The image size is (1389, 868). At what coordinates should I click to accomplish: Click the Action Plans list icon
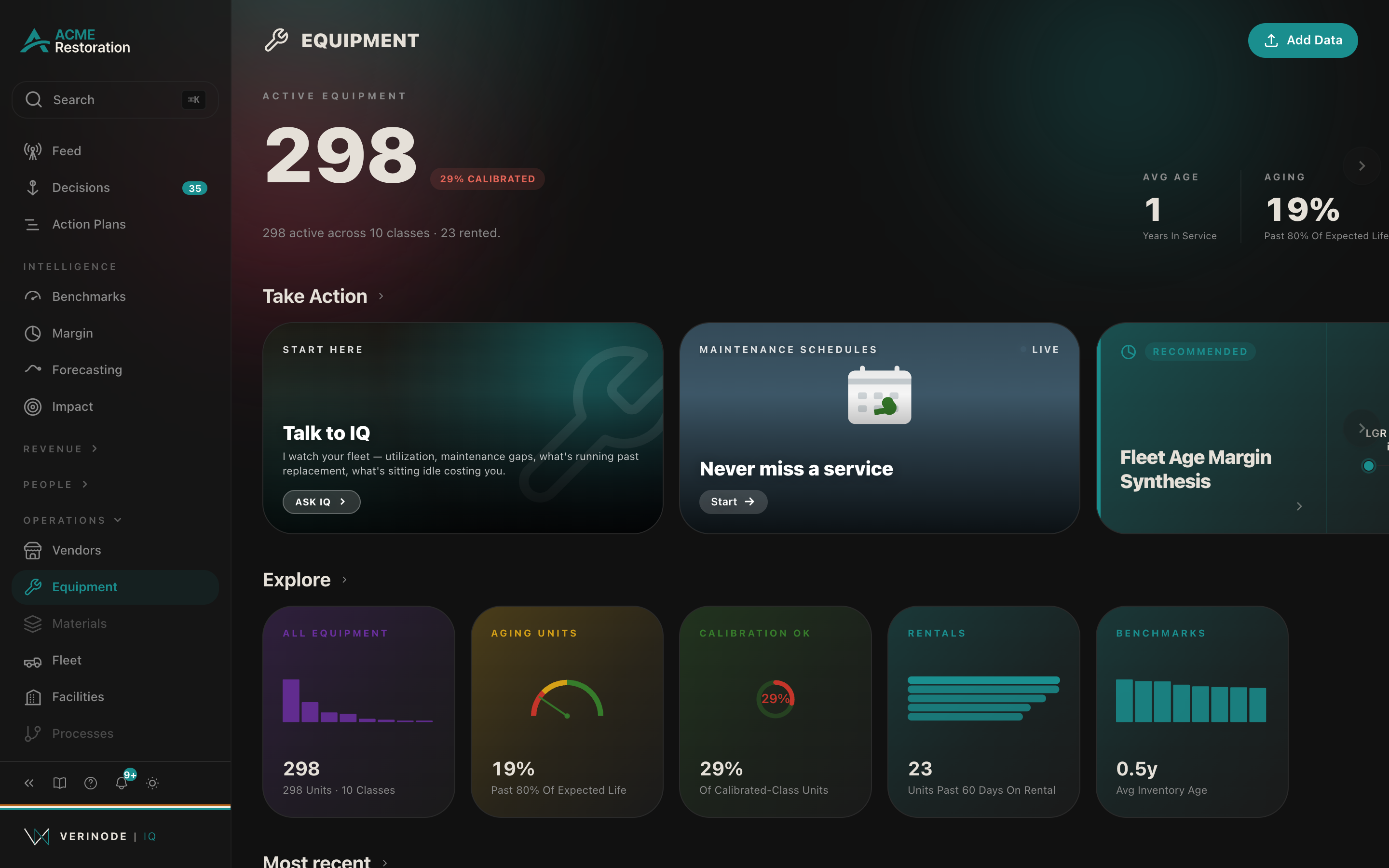33,224
